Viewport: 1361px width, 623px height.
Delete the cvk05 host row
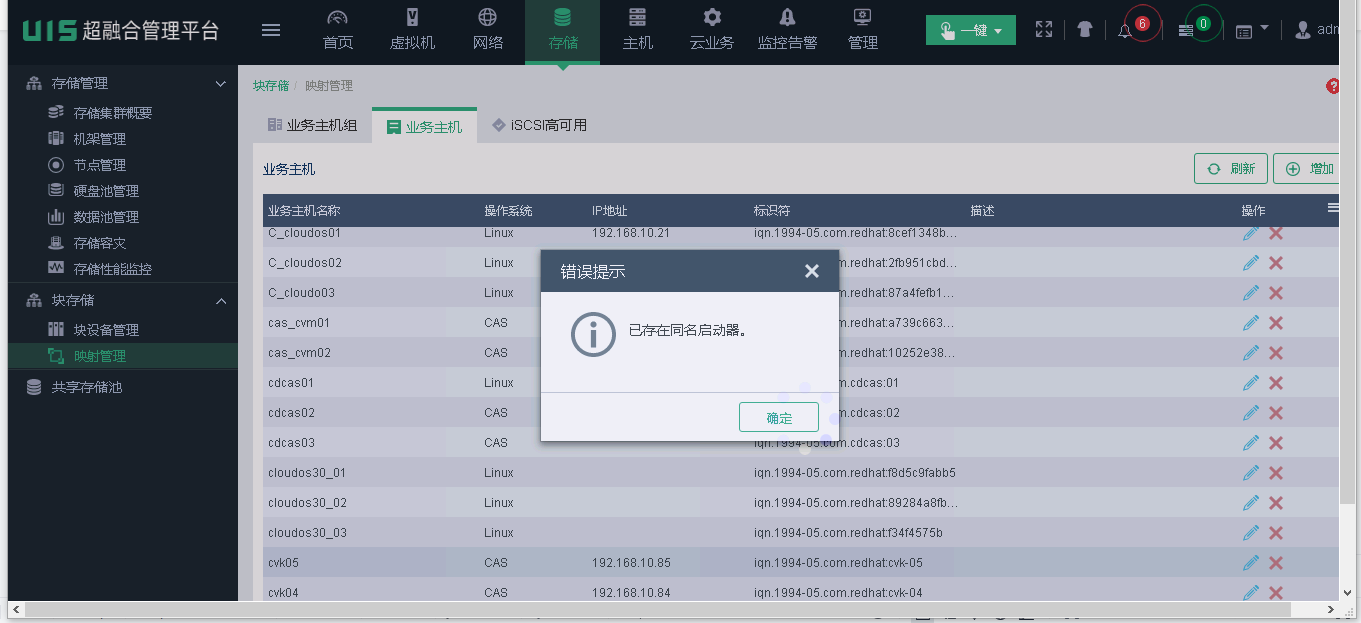tap(1276, 563)
